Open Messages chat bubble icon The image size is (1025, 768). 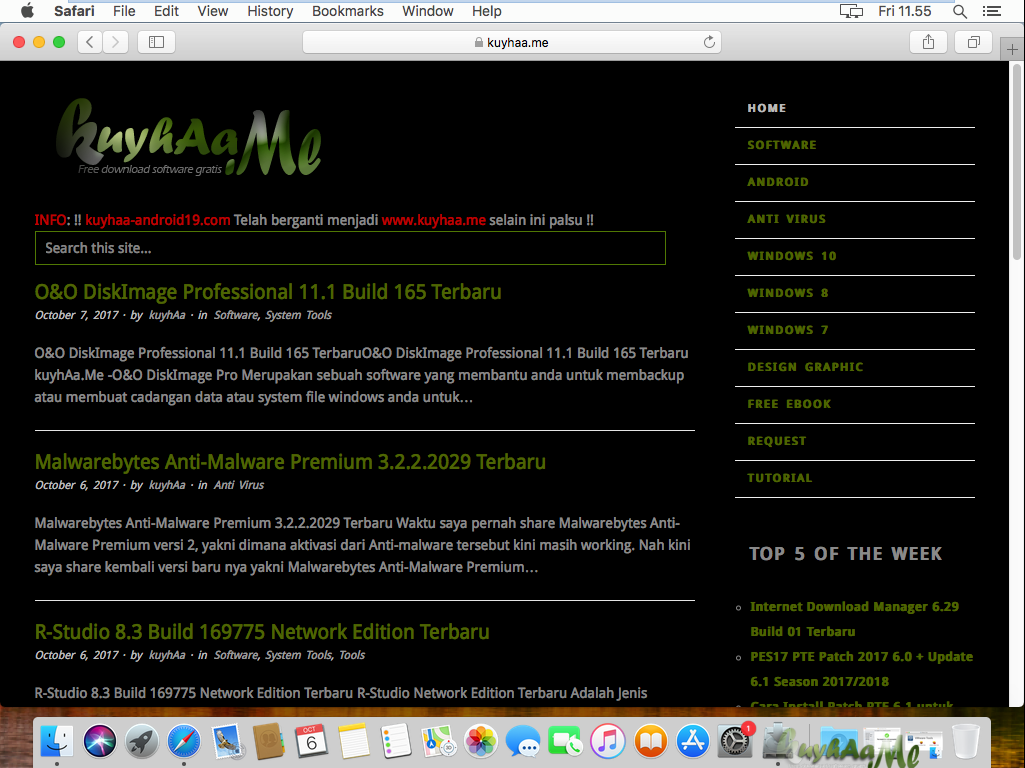point(523,741)
